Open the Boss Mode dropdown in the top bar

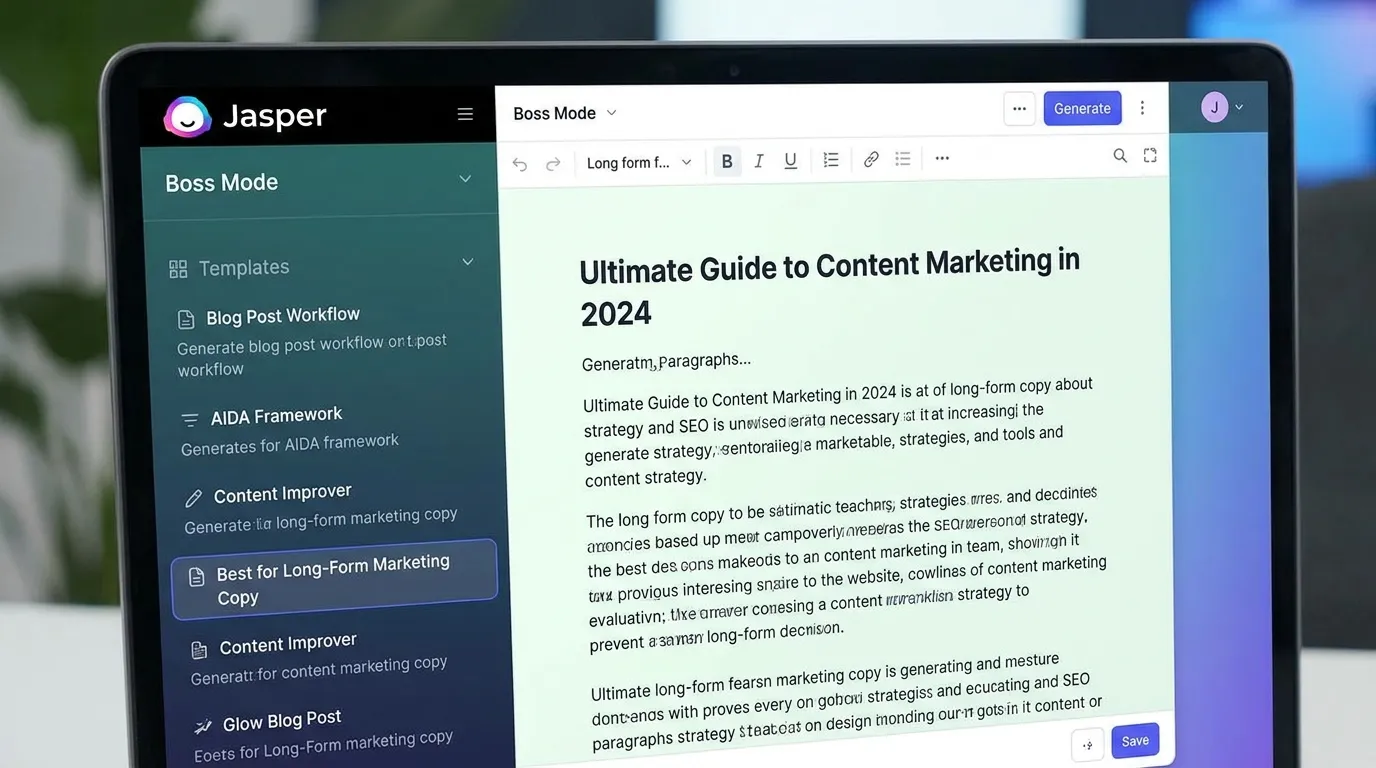[x=565, y=113]
